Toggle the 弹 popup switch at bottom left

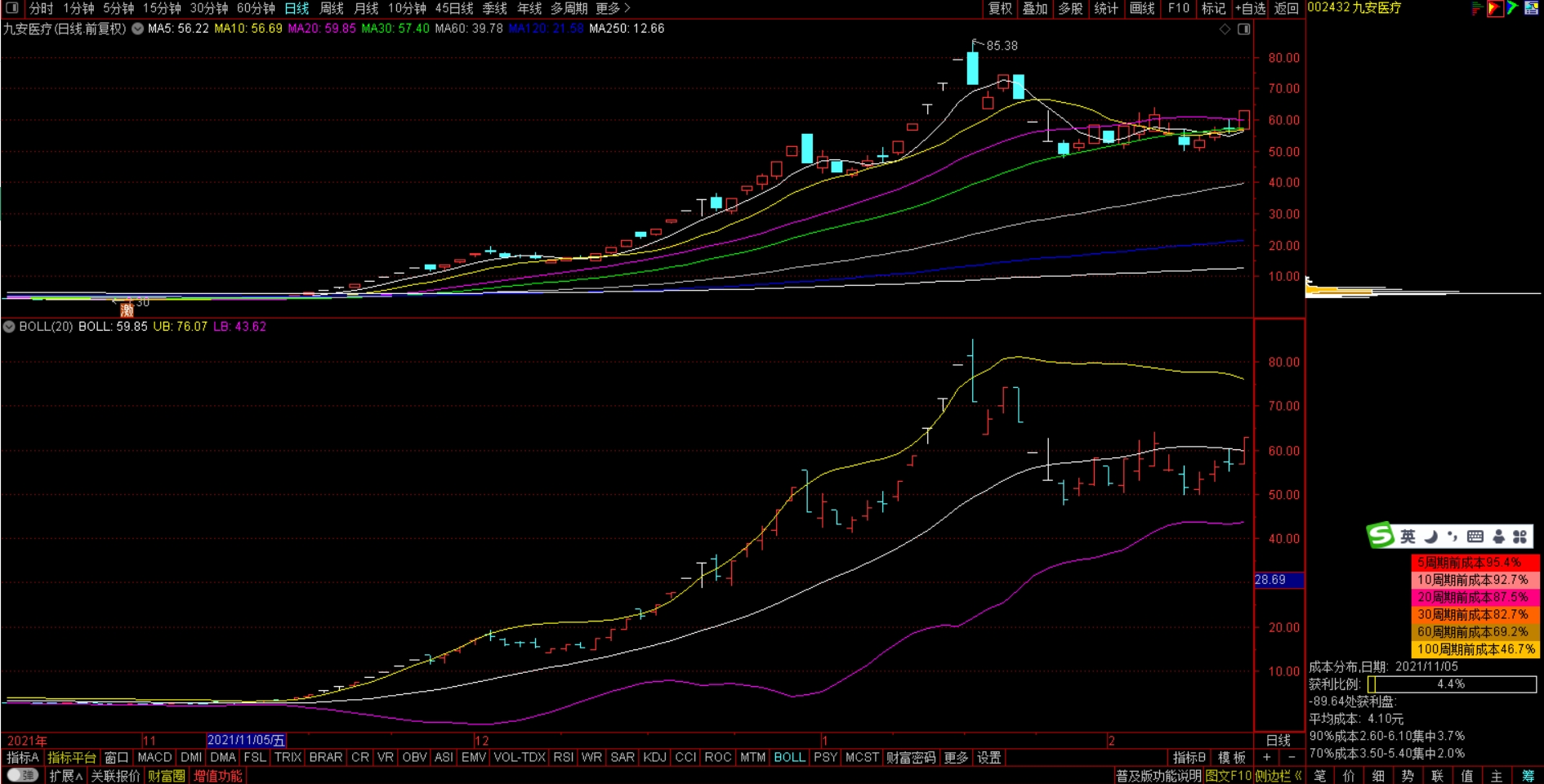pos(22,775)
